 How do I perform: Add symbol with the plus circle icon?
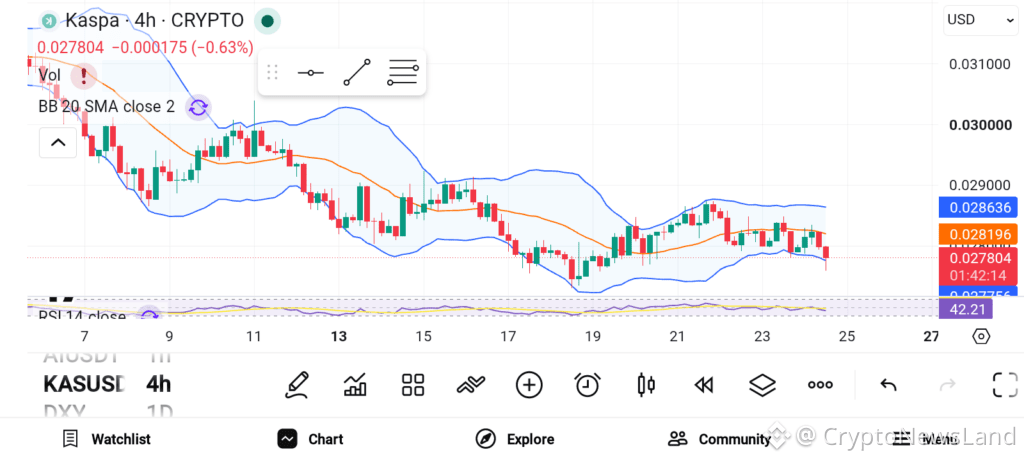(x=529, y=385)
